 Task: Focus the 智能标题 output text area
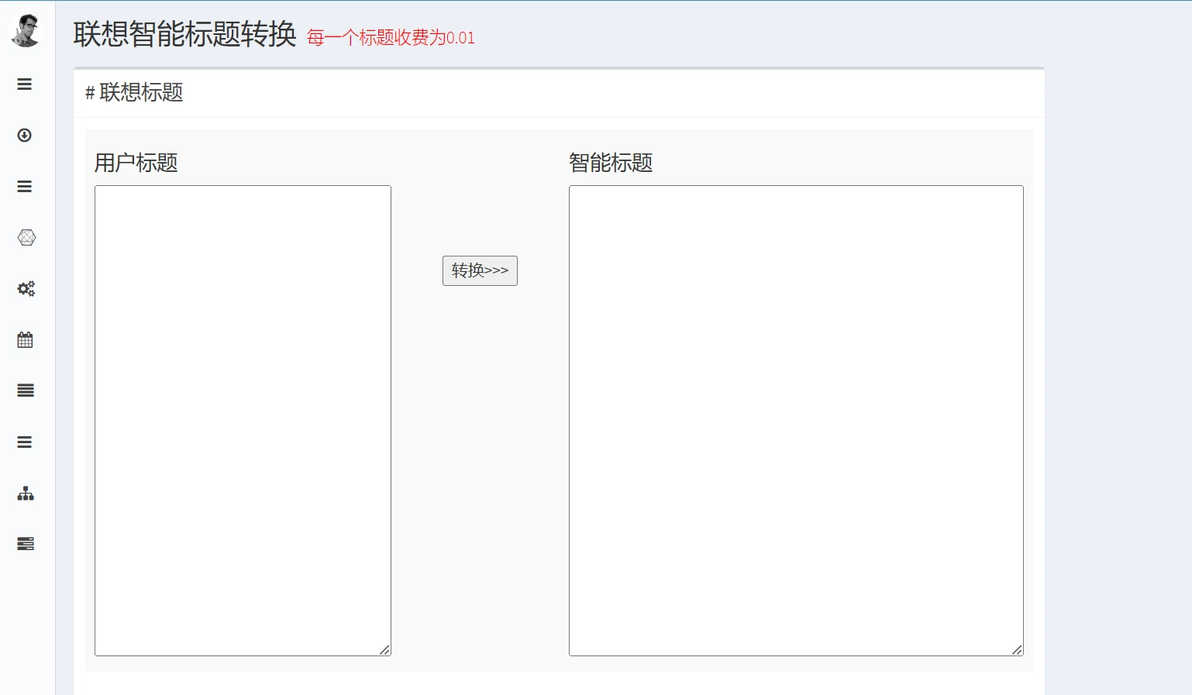pos(795,420)
